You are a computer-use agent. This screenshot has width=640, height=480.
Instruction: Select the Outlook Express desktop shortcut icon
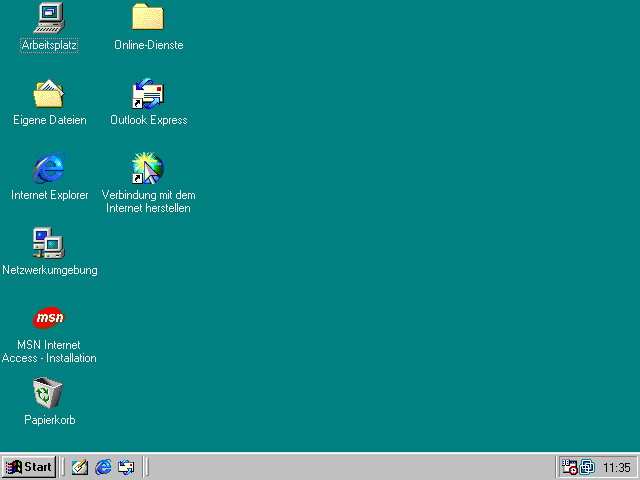coord(148,93)
